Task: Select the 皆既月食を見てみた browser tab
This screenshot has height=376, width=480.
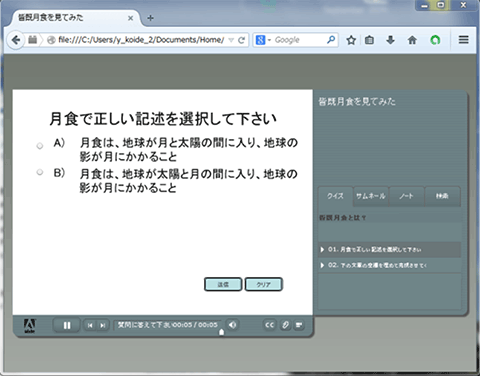Action: coord(76,18)
